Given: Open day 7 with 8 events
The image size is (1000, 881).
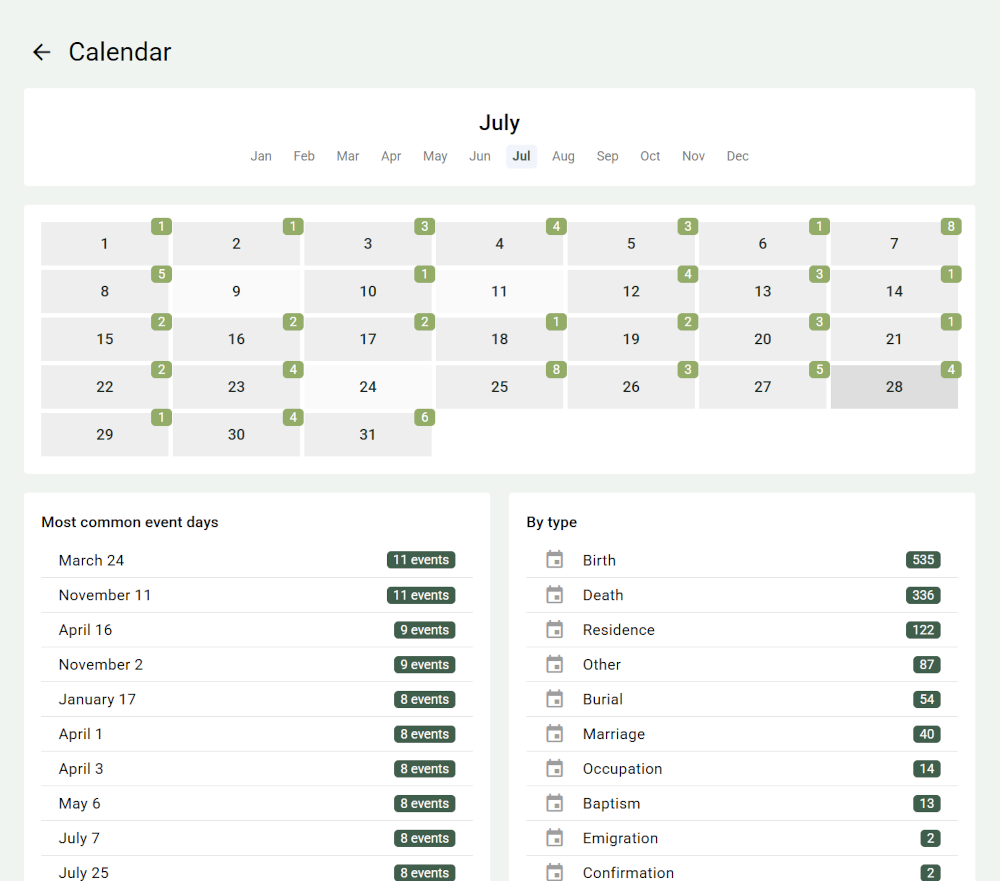Looking at the screenshot, I should (x=894, y=244).
